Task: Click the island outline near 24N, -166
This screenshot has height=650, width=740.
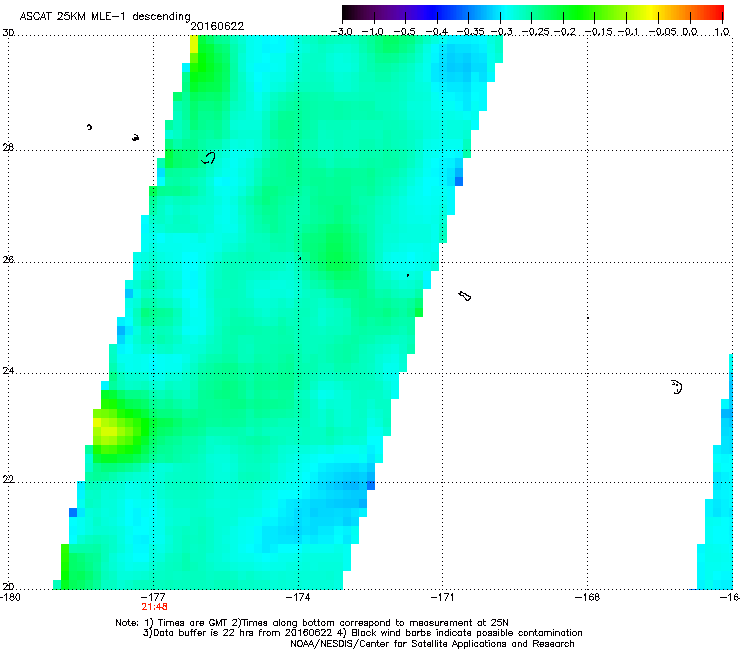Action: (x=677, y=387)
